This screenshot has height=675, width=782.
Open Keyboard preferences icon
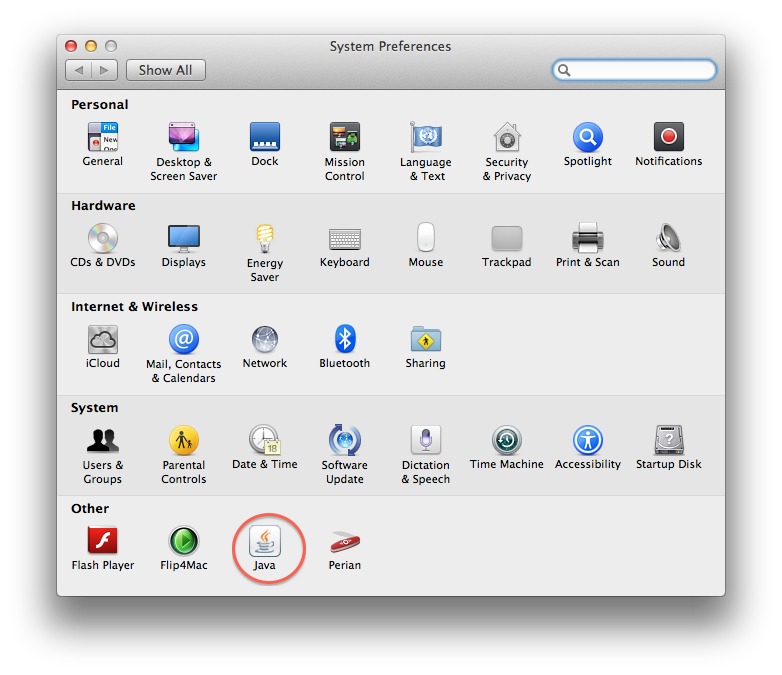point(345,239)
